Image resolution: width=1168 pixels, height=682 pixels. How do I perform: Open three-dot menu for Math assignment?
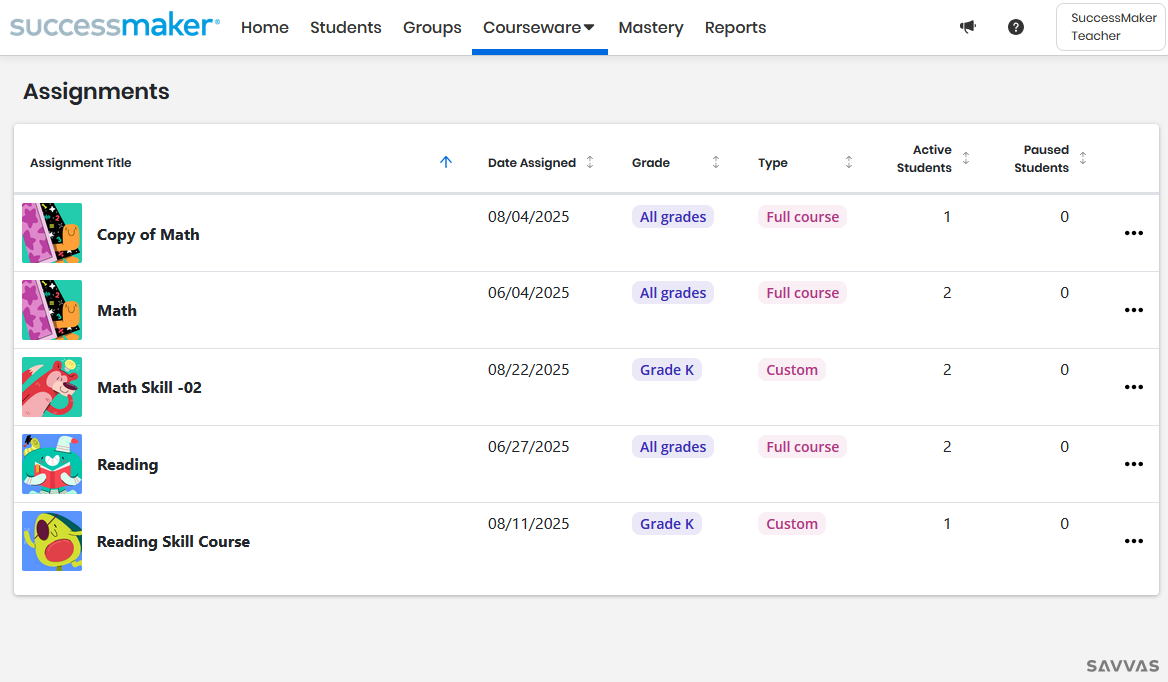1133,310
